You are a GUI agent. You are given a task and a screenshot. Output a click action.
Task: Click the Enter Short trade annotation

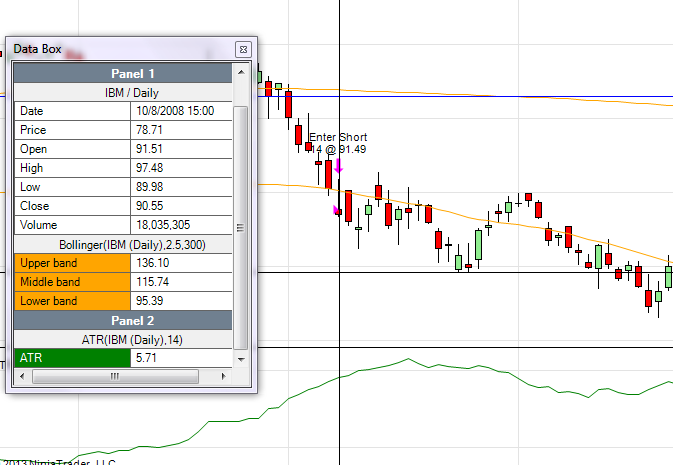(338, 143)
